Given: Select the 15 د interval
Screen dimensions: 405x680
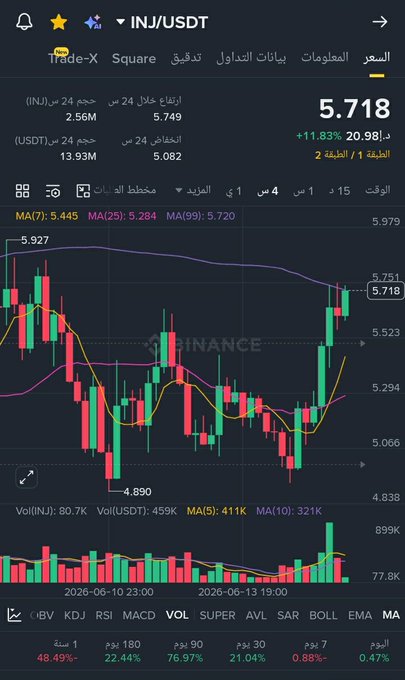Looking at the screenshot, I should [340, 191].
